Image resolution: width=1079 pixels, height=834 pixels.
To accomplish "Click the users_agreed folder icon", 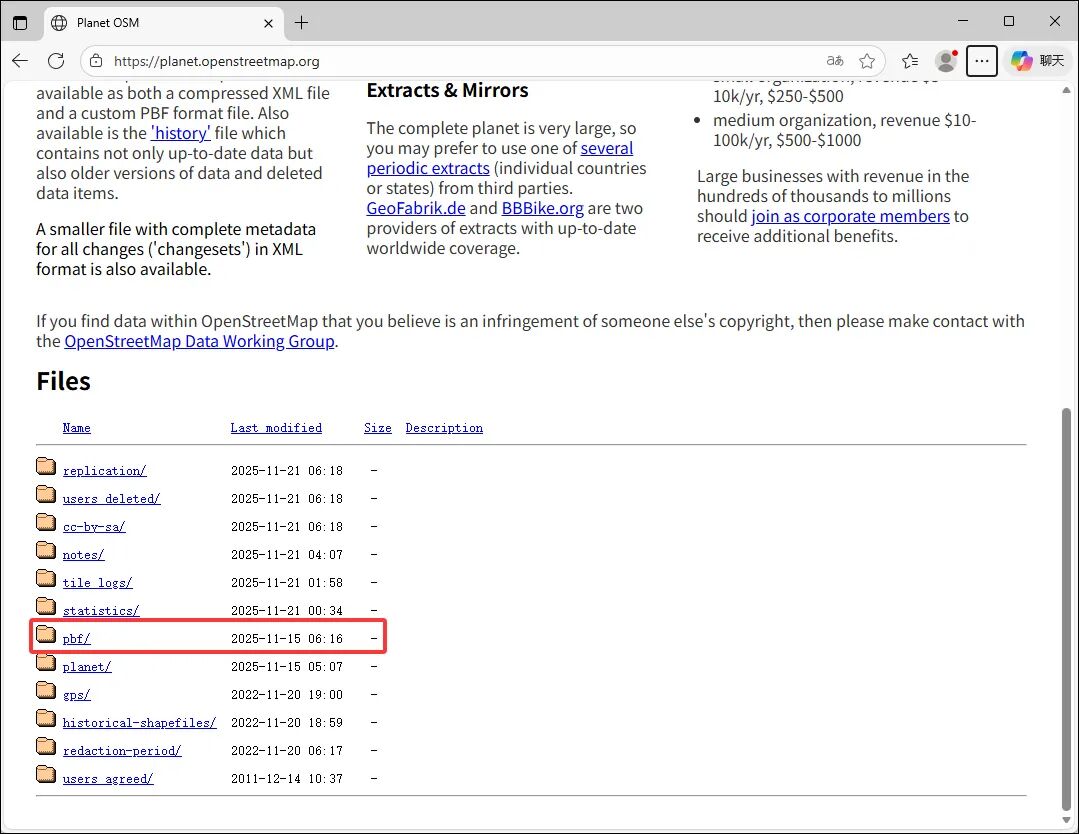I will coord(46,775).
